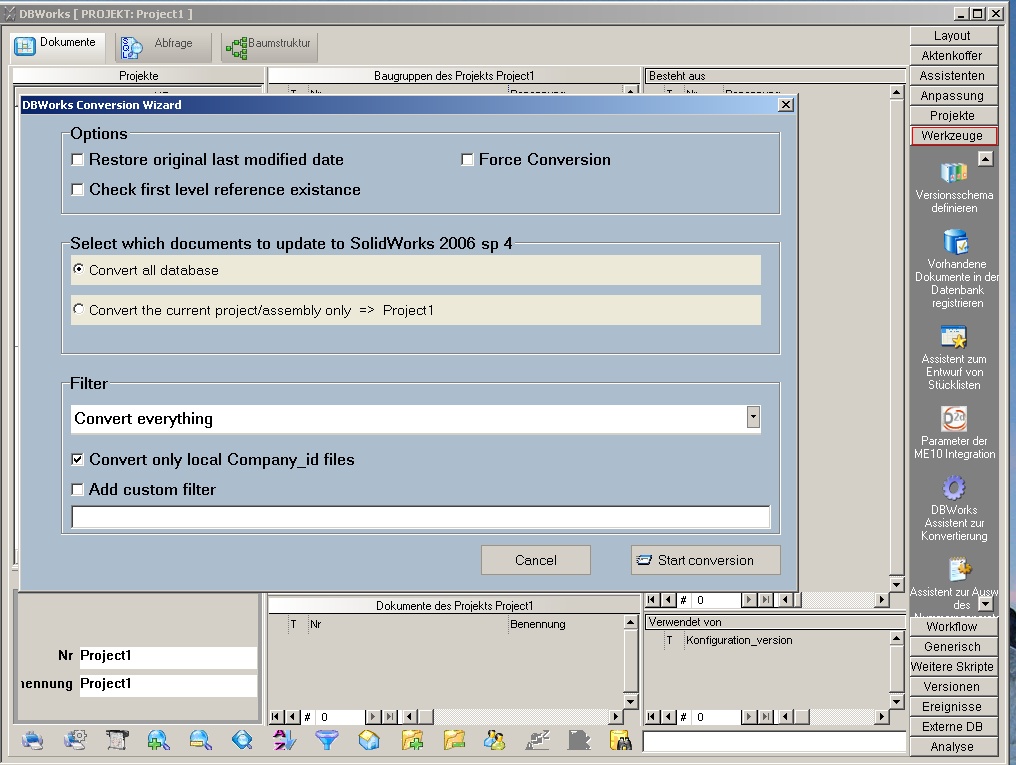Screen dimensions: 1016x765
Task: Click the blue diamond magnifier search icon
Action: point(242,740)
